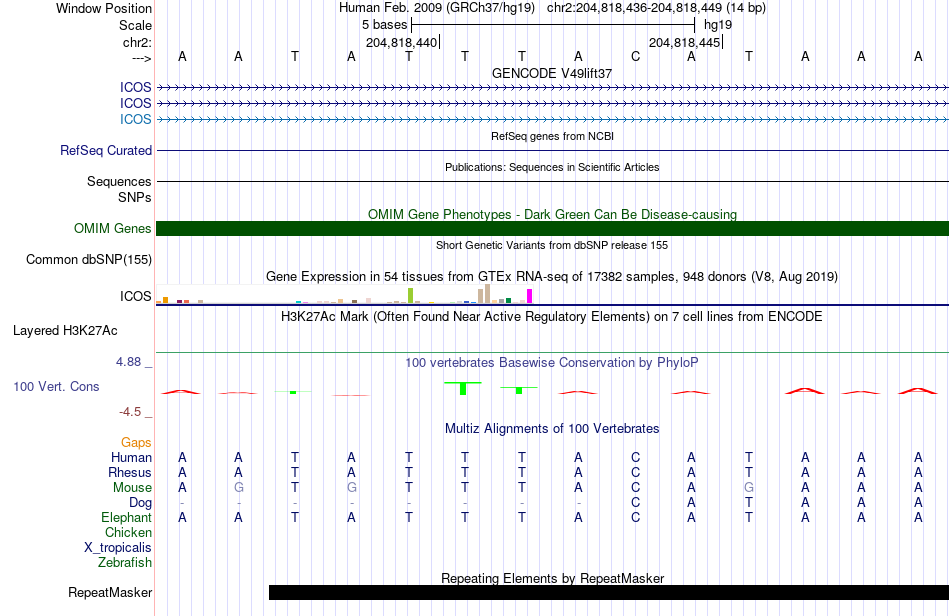
Task: Click the tall tan GTEx expression bar
Action: 487,294
